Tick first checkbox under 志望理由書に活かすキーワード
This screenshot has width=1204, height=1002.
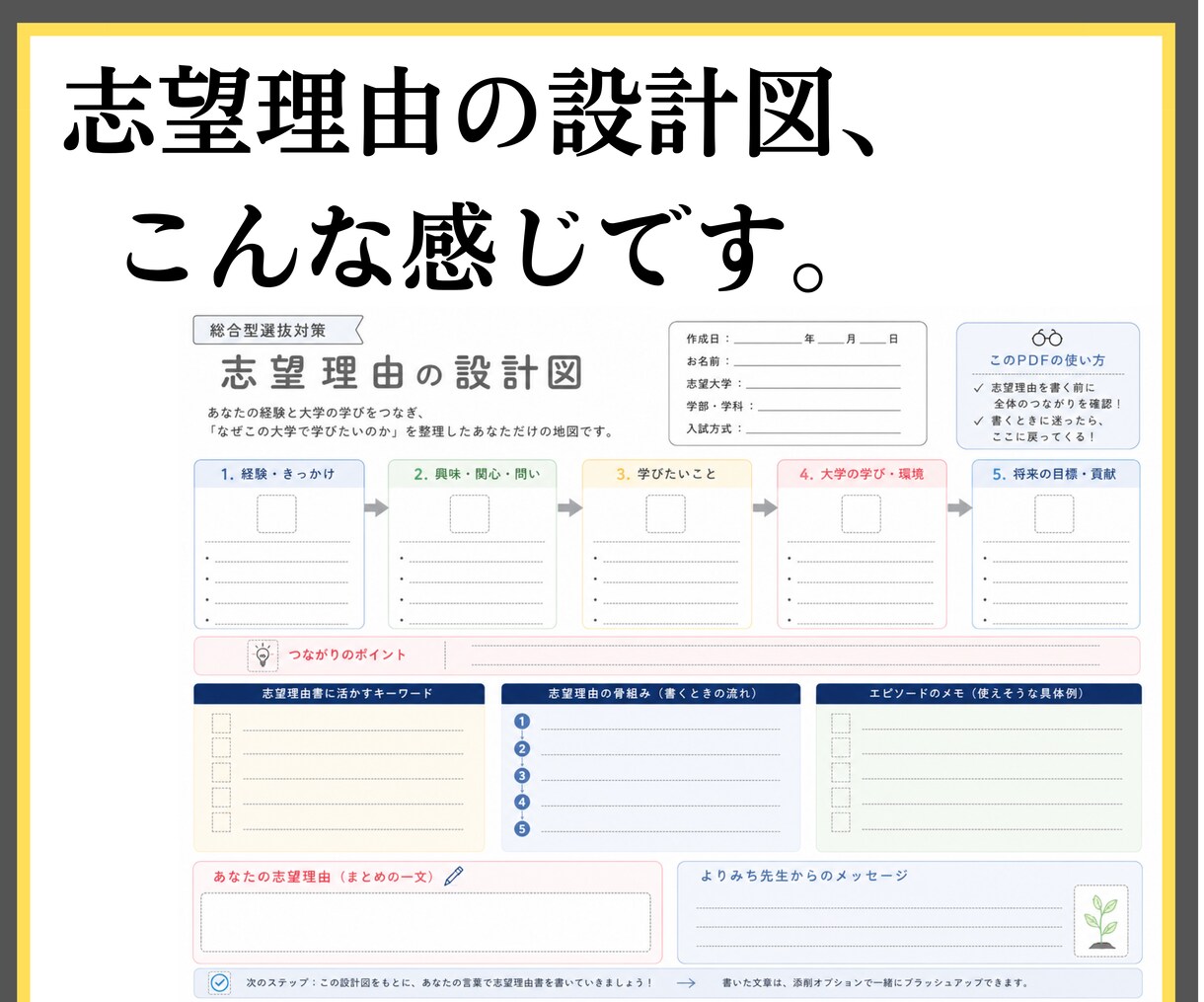tap(221, 723)
